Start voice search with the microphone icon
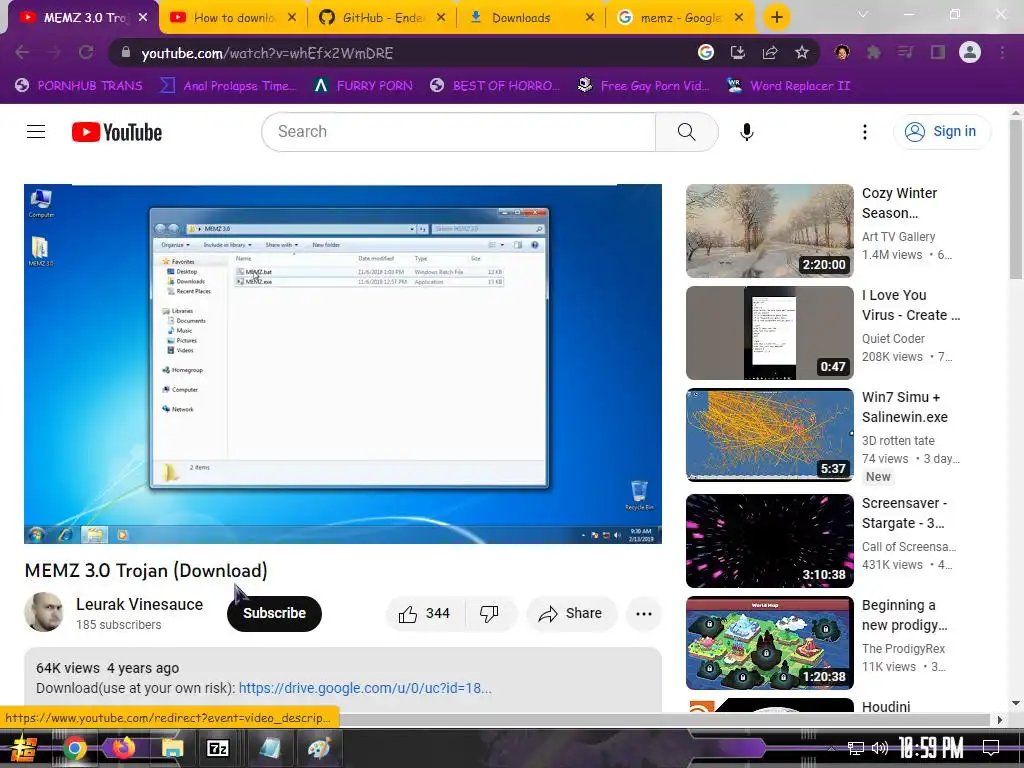This screenshot has height=768, width=1024. click(746, 132)
